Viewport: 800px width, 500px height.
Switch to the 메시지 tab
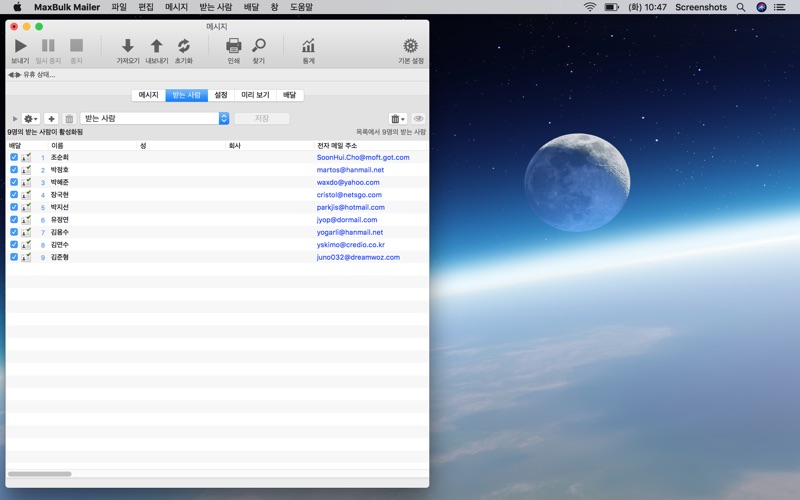[148, 95]
